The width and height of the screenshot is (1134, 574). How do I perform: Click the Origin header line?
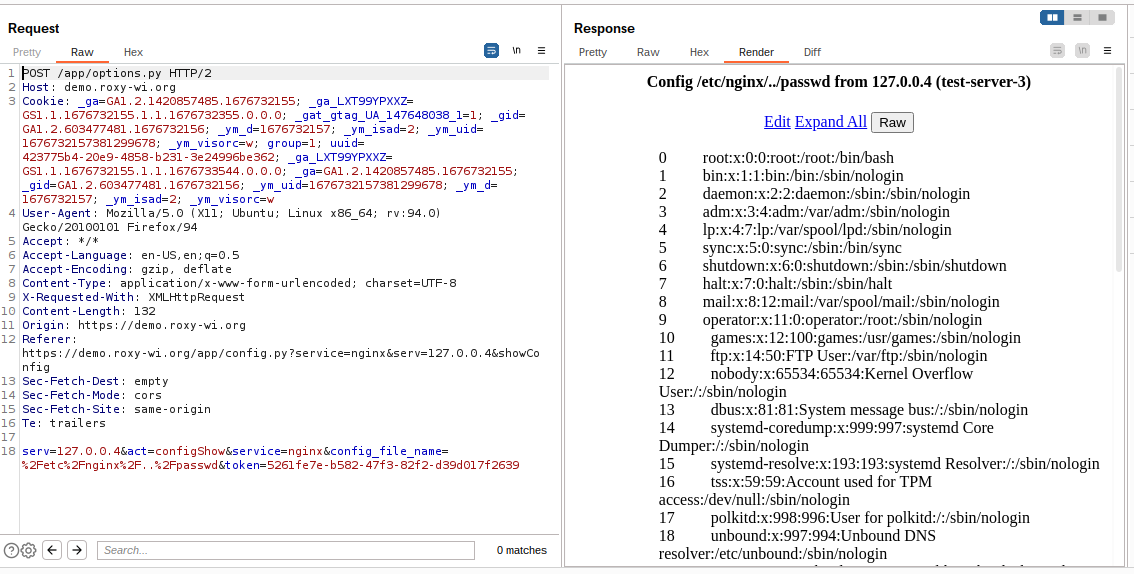[134, 325]
